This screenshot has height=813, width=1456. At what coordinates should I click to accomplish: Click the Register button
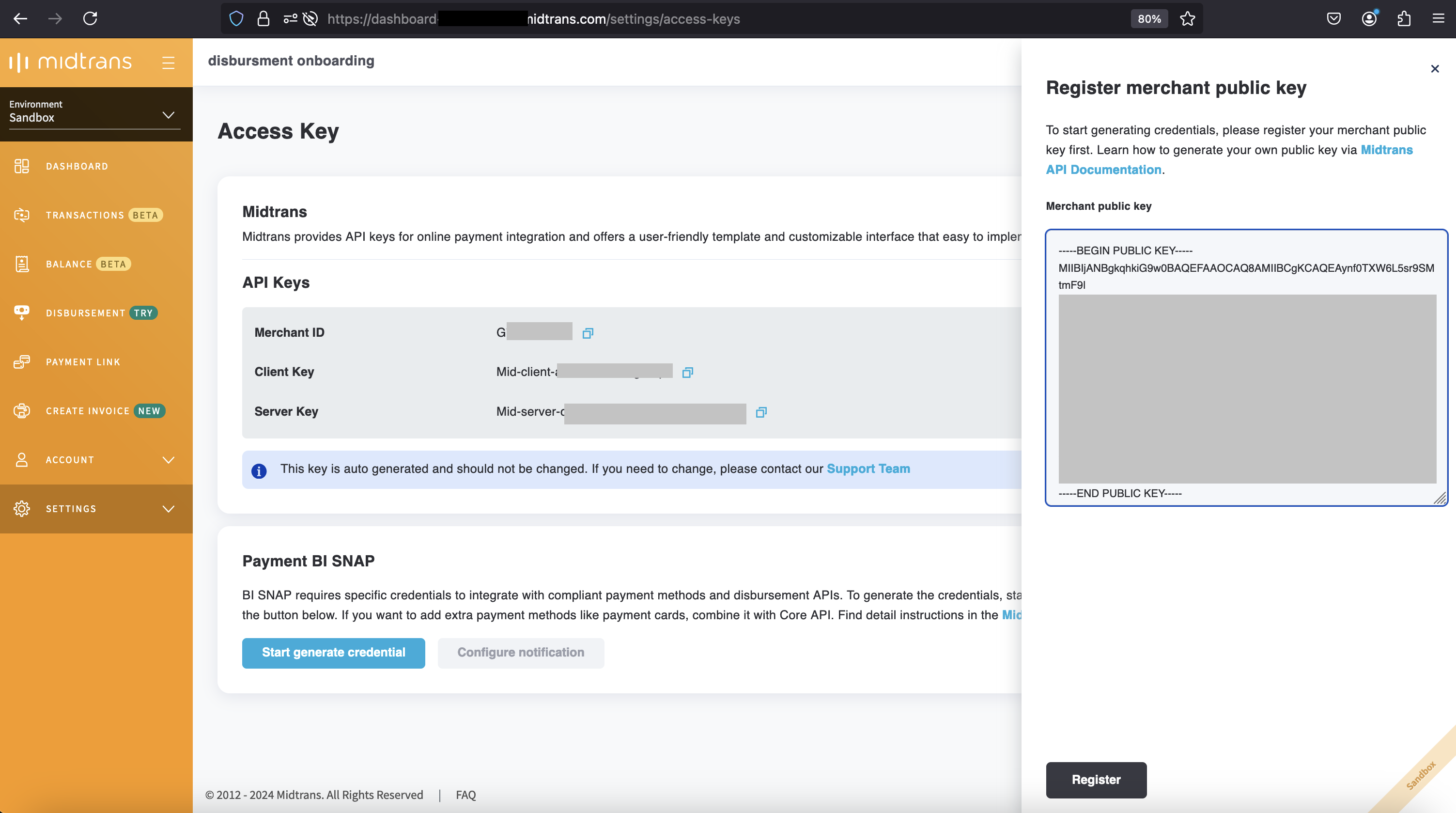(1096, 780)
